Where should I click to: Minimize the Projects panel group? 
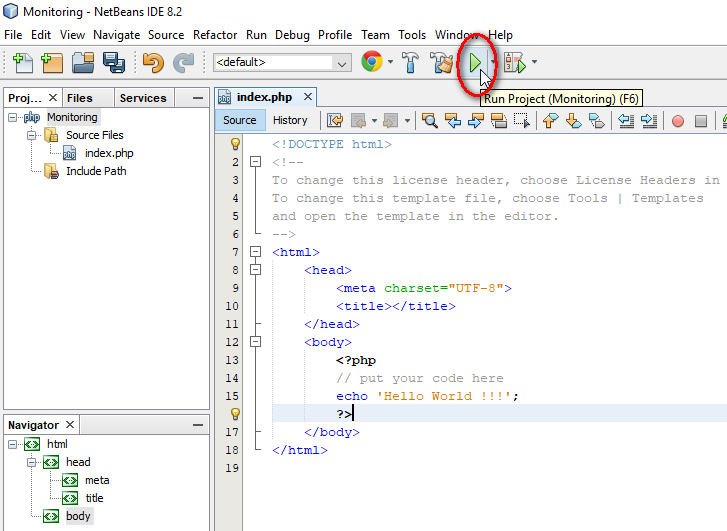pos(198,98)
